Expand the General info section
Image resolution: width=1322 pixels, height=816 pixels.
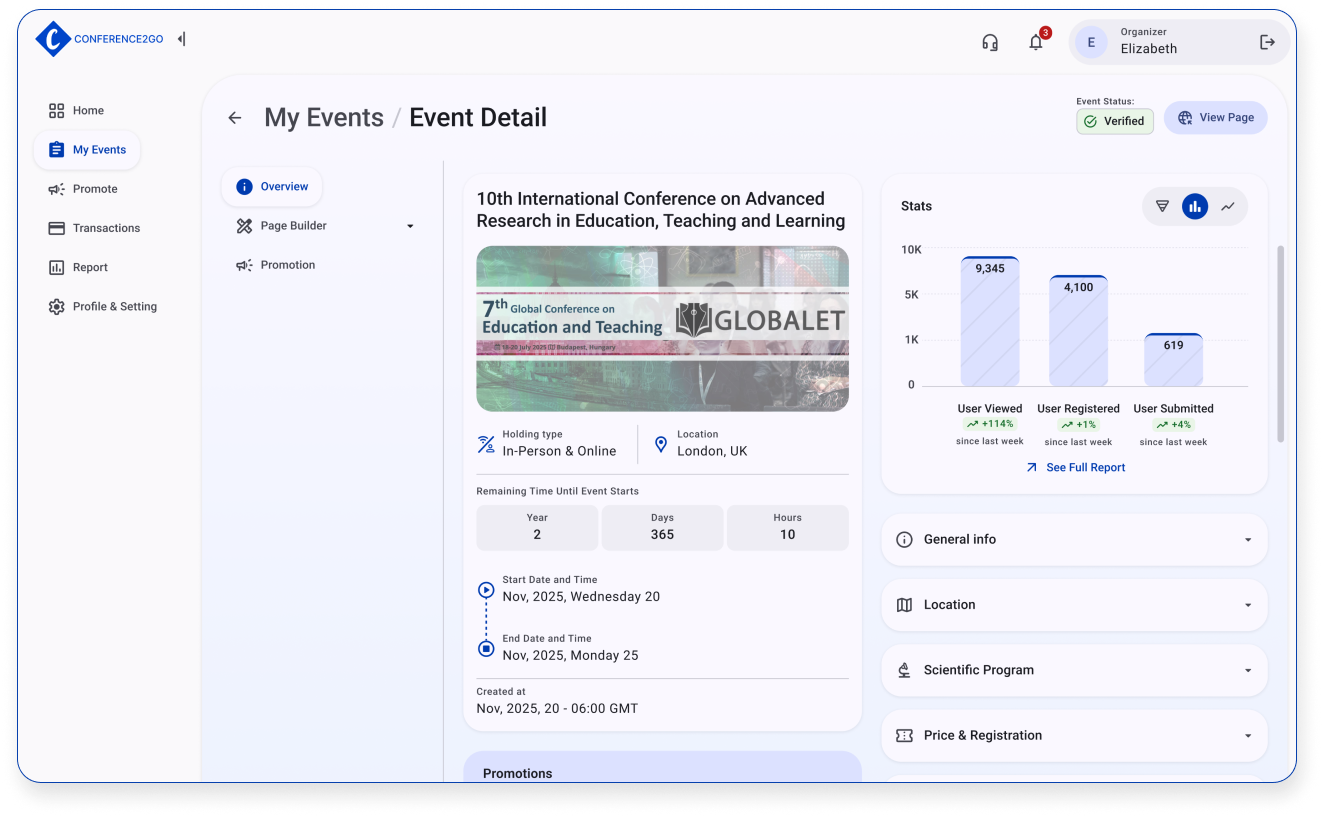(1074, 539)
